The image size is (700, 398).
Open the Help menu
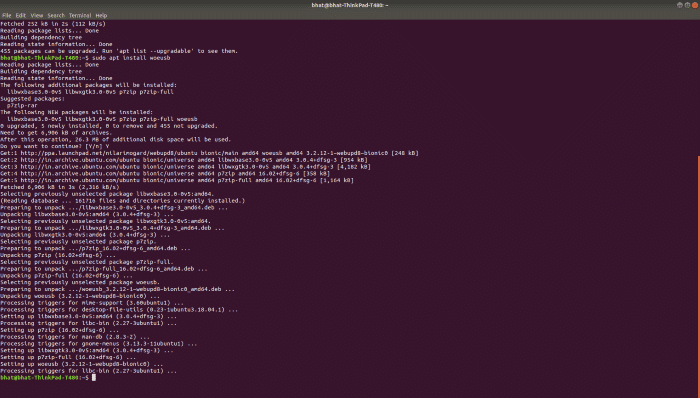[x=101, y=15]
